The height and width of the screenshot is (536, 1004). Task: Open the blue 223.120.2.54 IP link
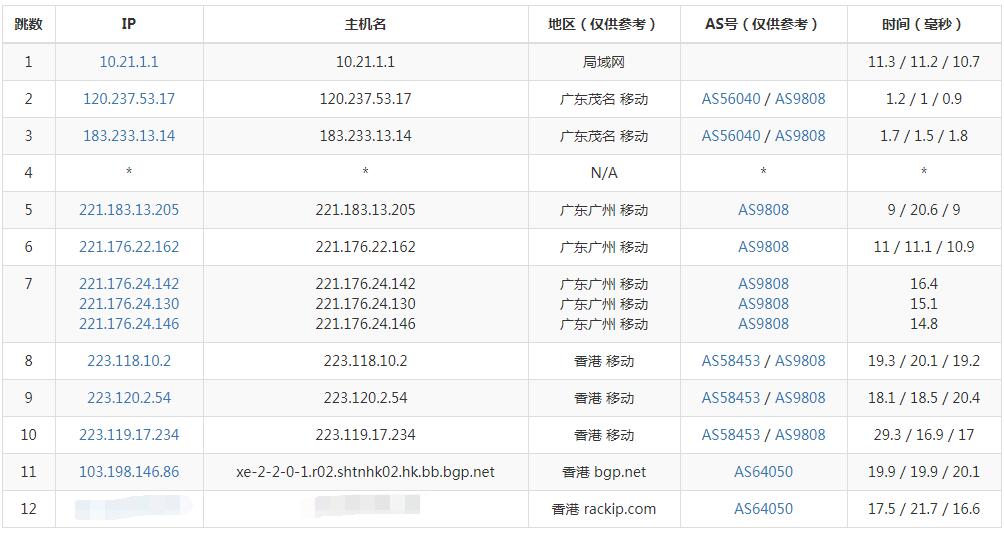129,398
